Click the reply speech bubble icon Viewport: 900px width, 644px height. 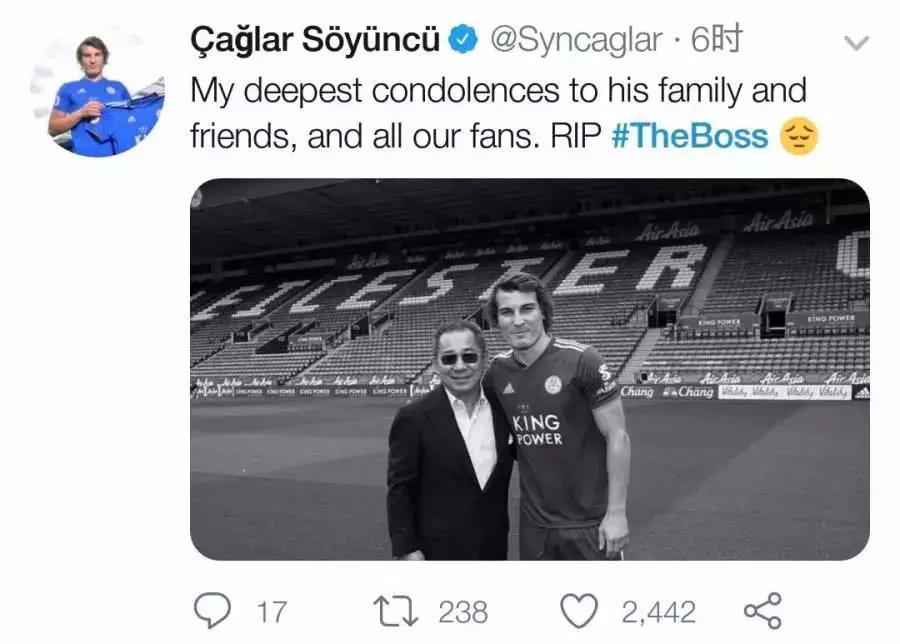(x=212, y=609)
